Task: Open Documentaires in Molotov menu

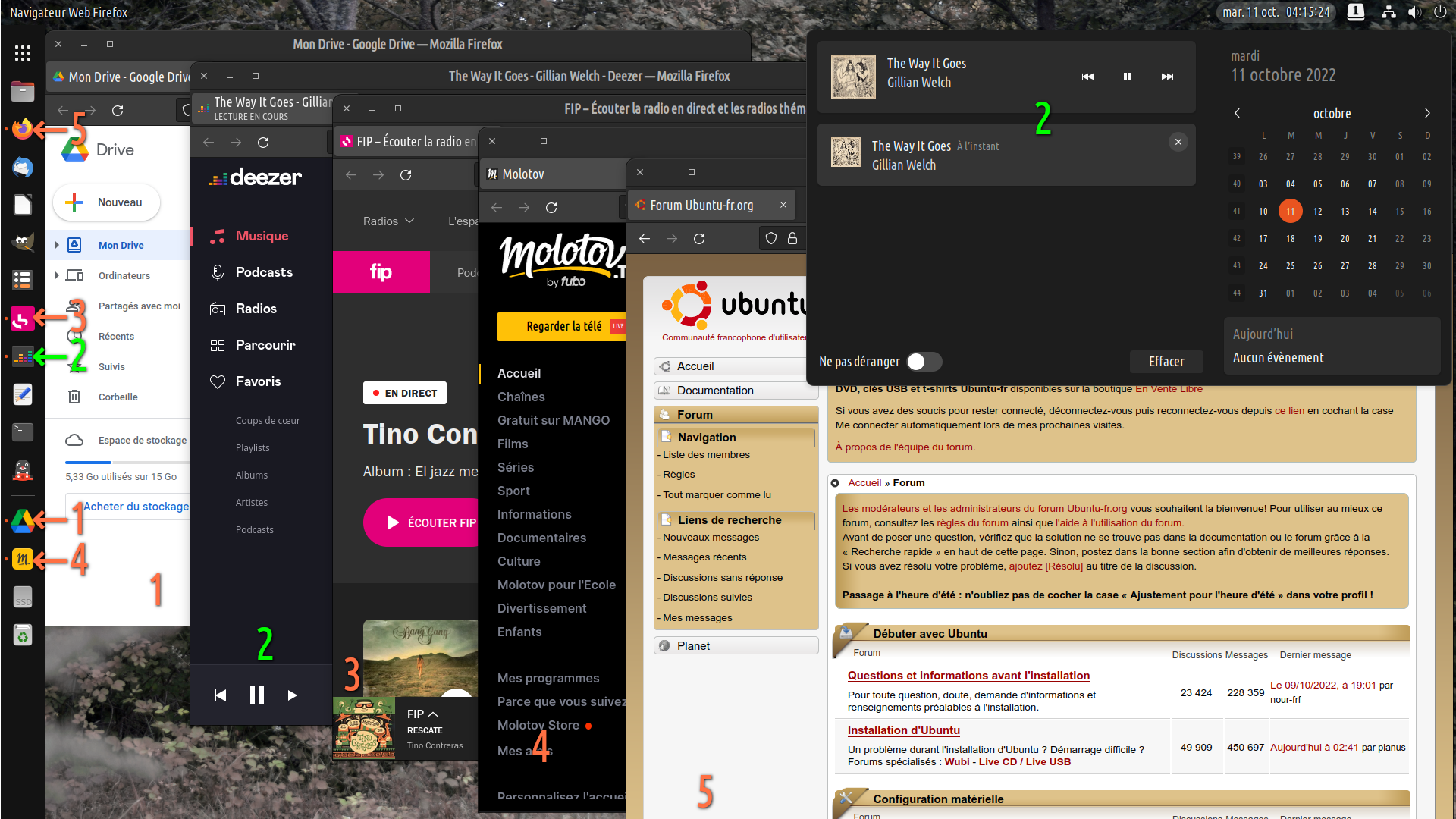Action: click(x=541, y=538)
